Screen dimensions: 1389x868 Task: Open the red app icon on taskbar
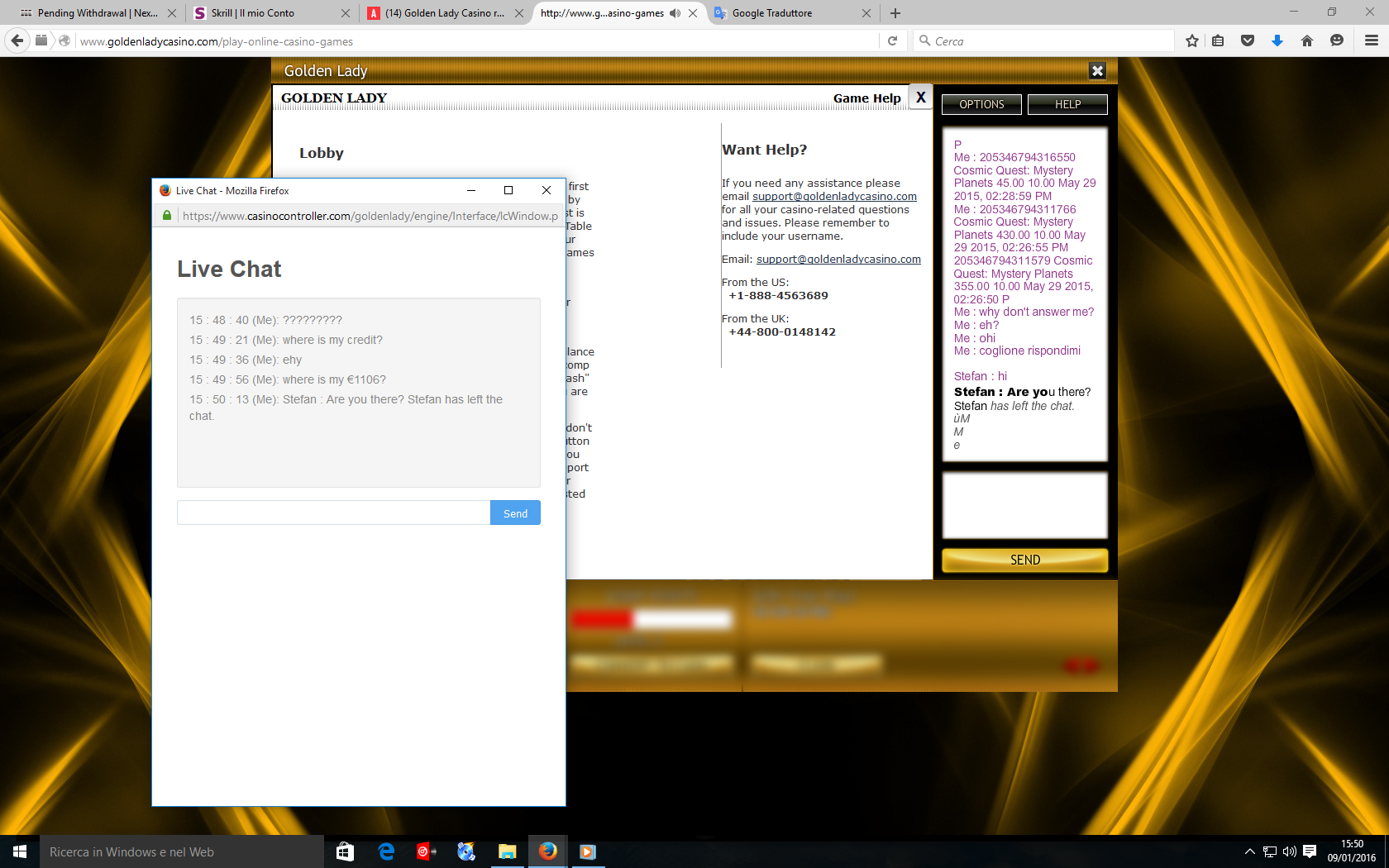tap(426, 851)
